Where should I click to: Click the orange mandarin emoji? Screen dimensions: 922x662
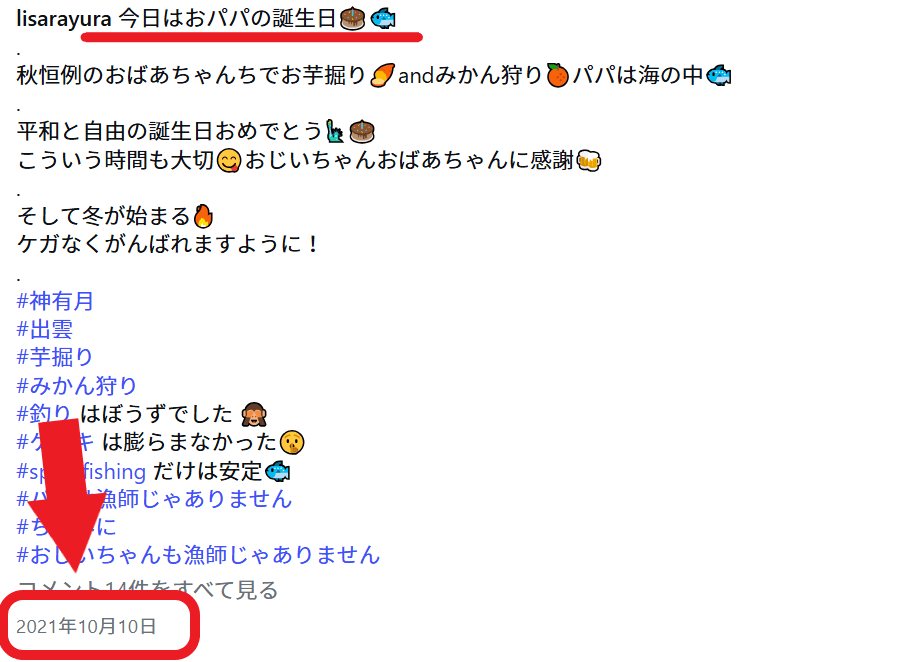[557, 75]
